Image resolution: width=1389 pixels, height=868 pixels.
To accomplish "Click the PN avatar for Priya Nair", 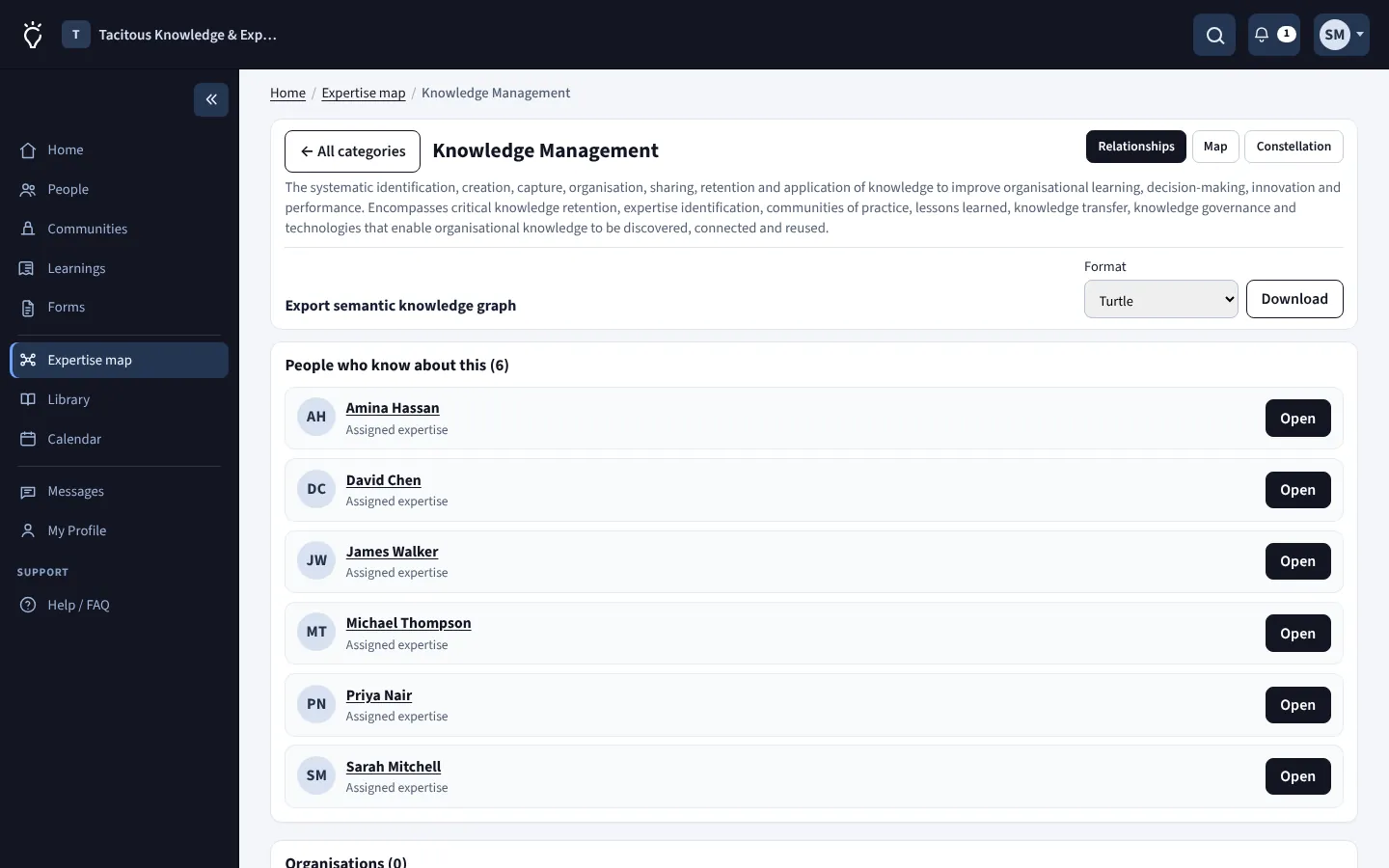I will point(316,704).
